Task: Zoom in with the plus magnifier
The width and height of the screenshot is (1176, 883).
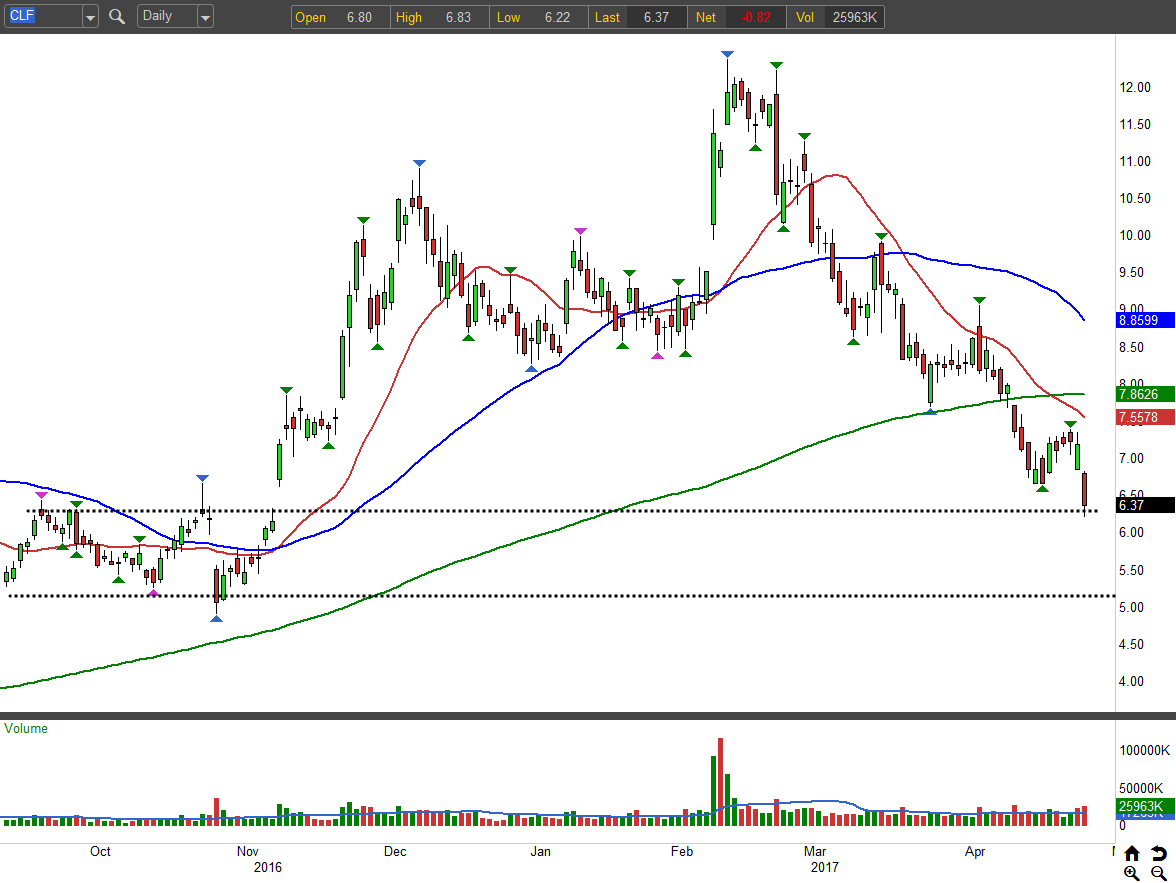Action: pyautogui.click(x=1132, y=872)
